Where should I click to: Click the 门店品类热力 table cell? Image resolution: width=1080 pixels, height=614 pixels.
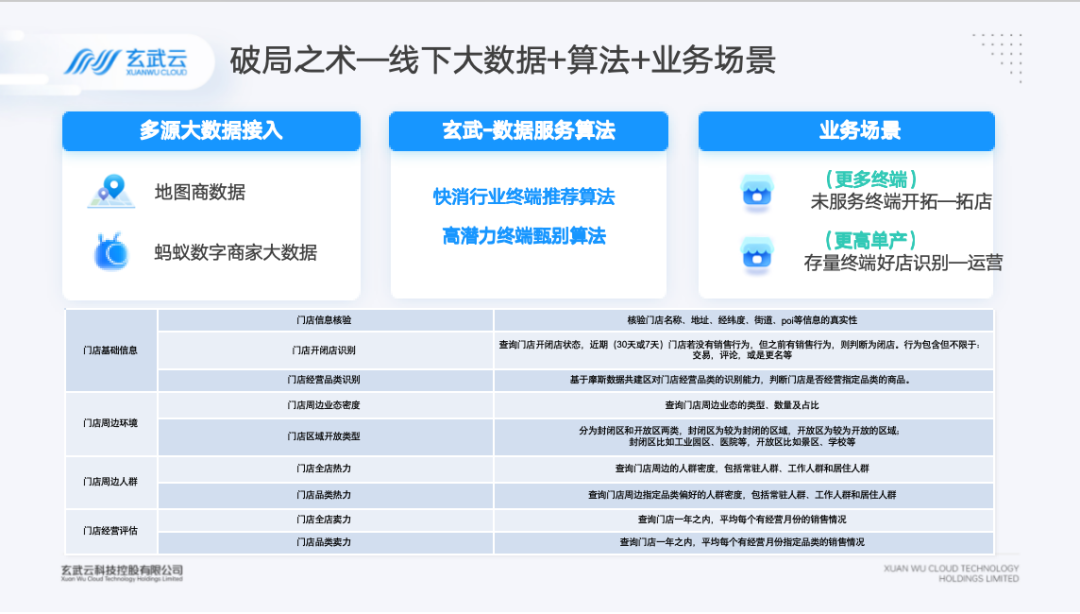[x=325, y=495]
